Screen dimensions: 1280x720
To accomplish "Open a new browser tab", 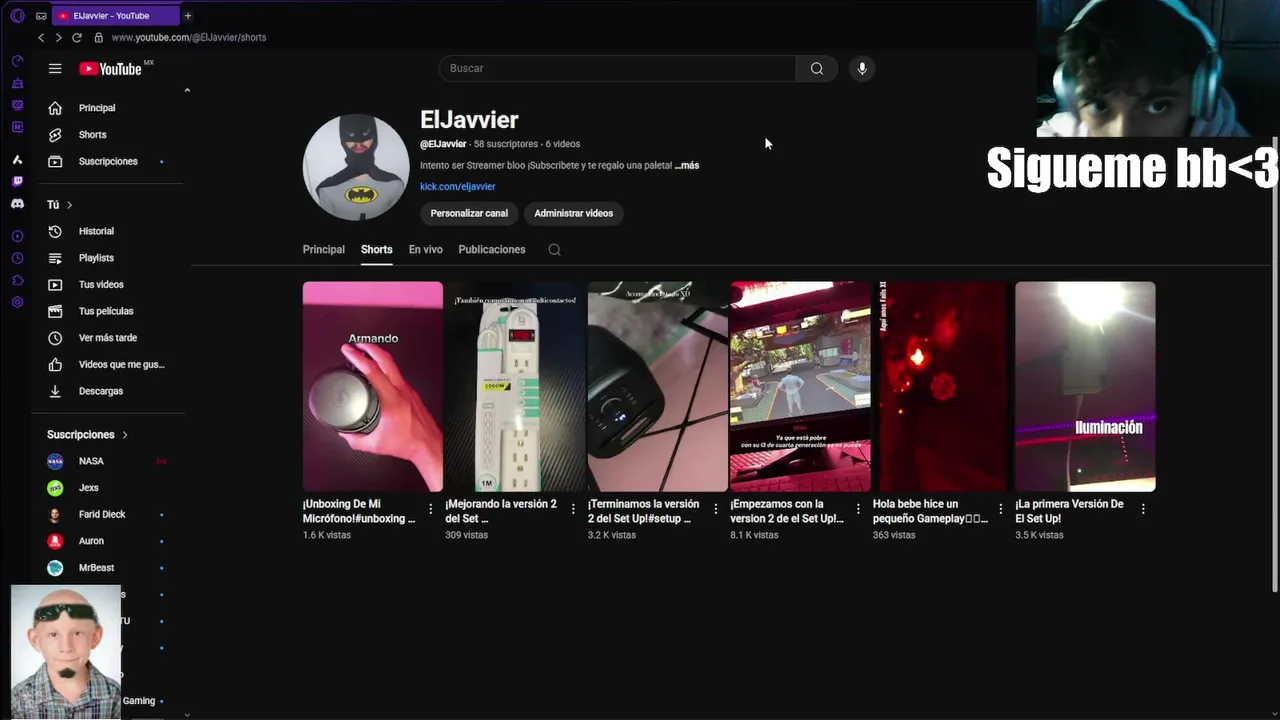I will pyautogui.click(x=187, y=16).
